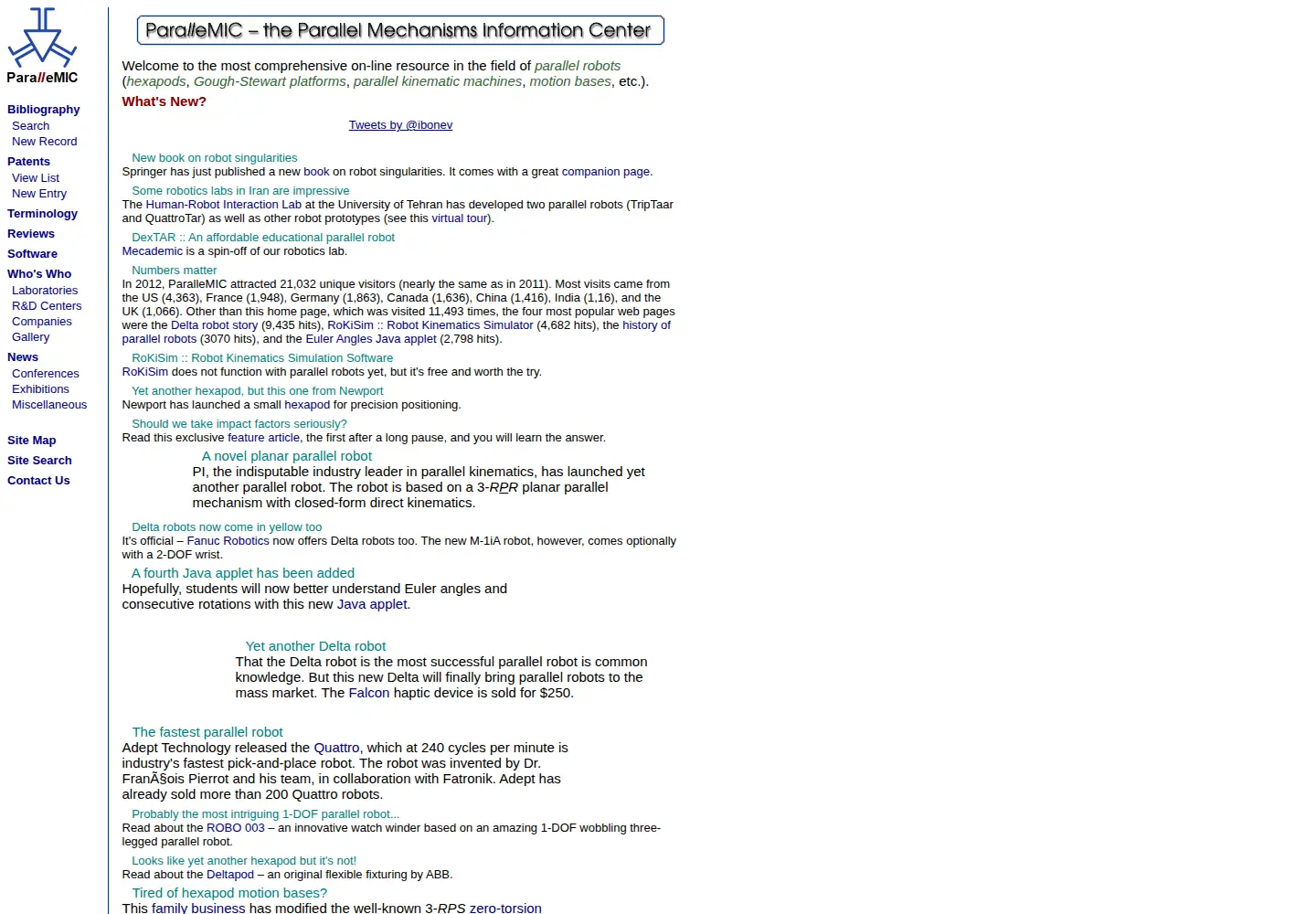
Task: Open Site Search
Action: (39, 461)
